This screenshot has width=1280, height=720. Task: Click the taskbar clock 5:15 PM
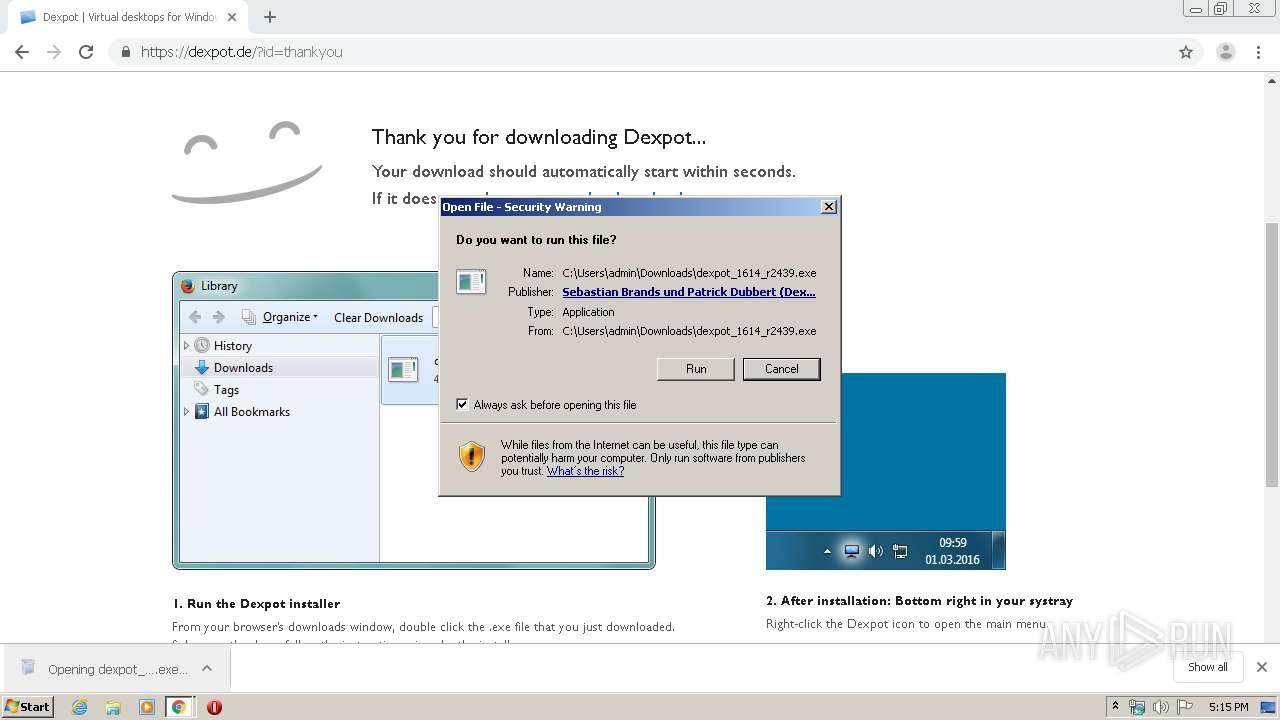(1228, 707)
